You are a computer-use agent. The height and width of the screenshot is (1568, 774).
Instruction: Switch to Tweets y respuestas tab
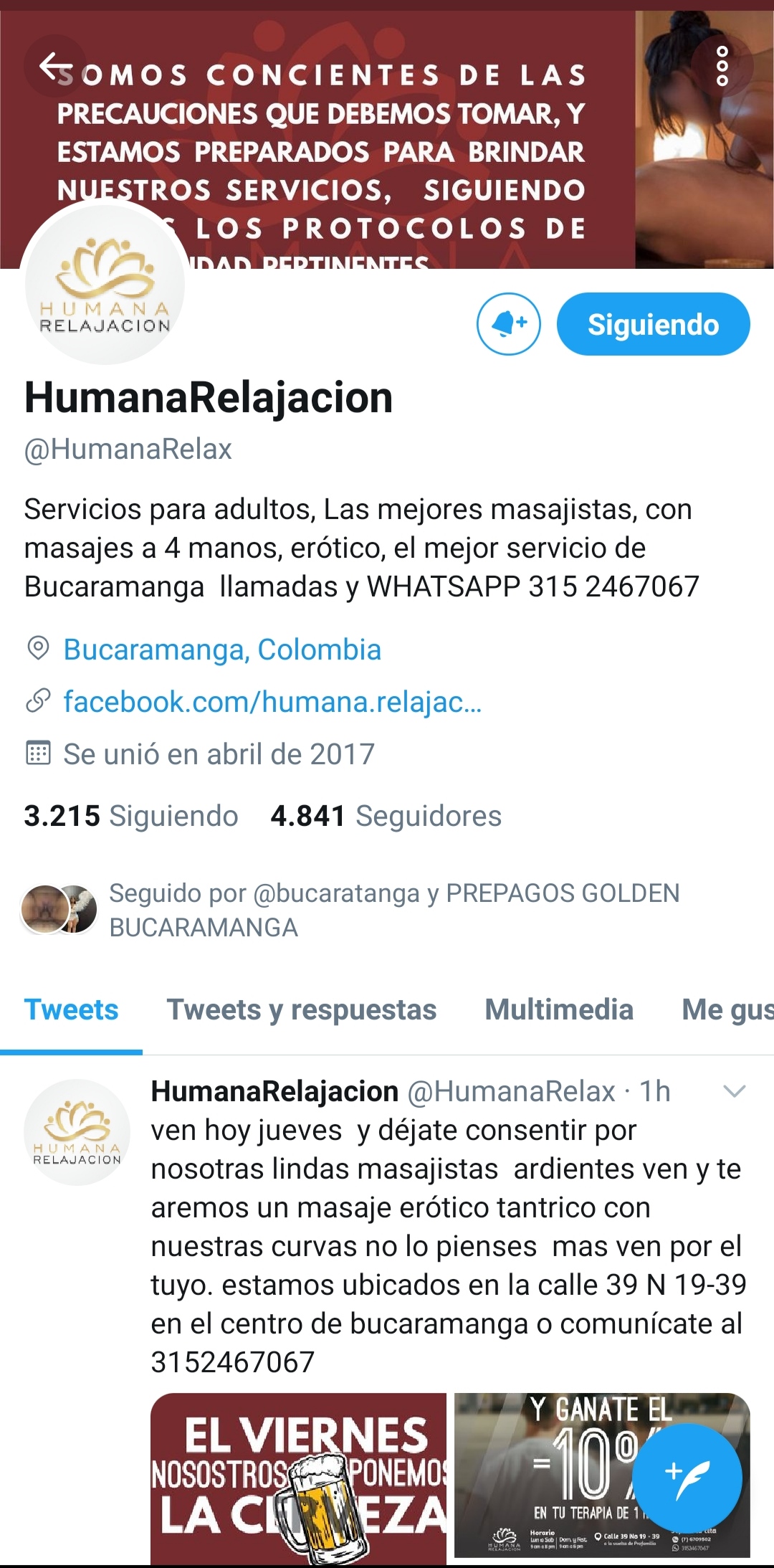pyautogui.click(x=302, y=1009)
